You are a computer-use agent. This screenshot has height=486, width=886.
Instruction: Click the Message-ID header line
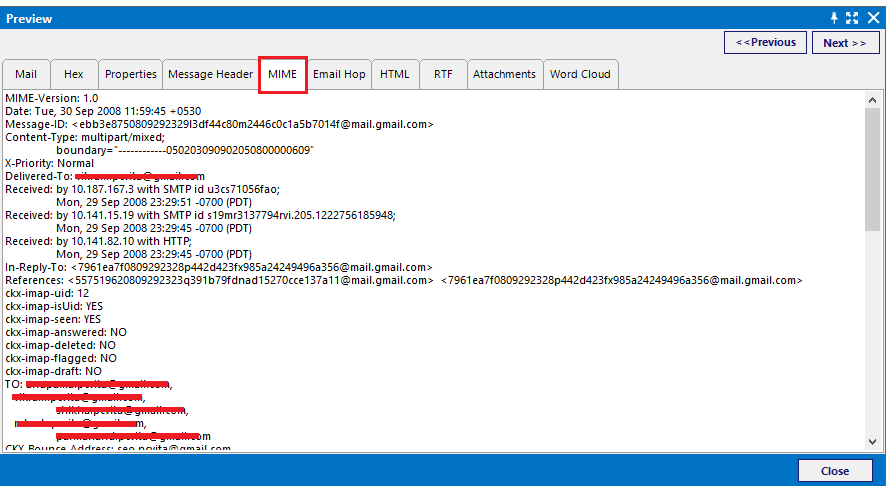click(x=219, y=124)
